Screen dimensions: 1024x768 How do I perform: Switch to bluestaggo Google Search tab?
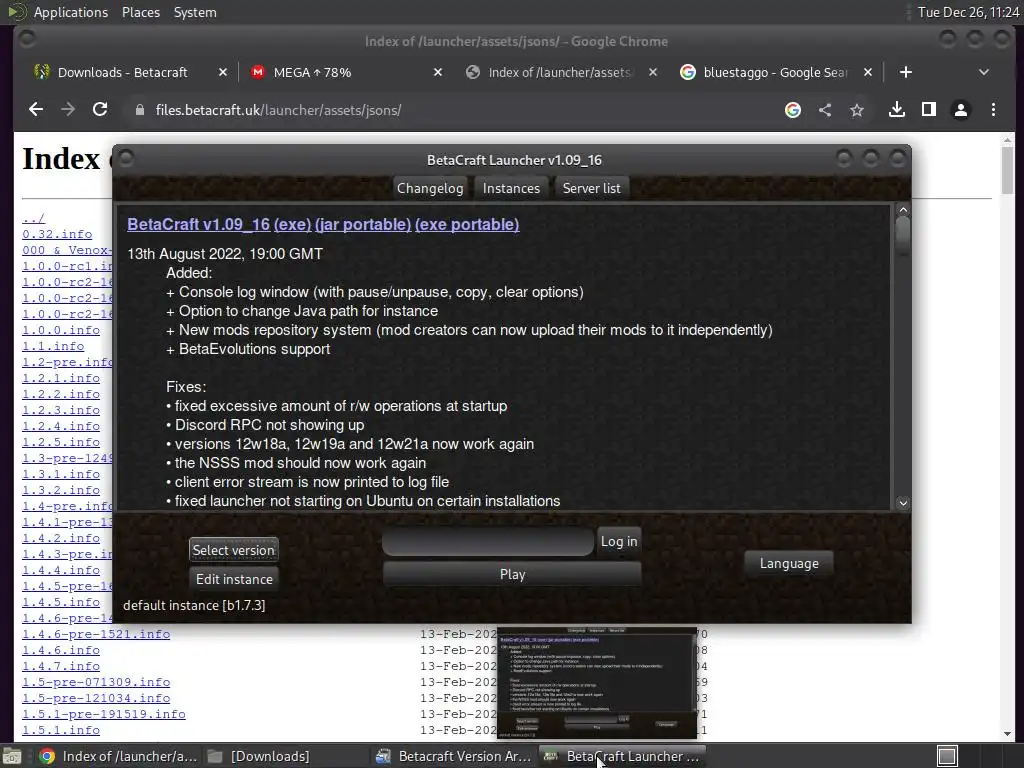774,72
